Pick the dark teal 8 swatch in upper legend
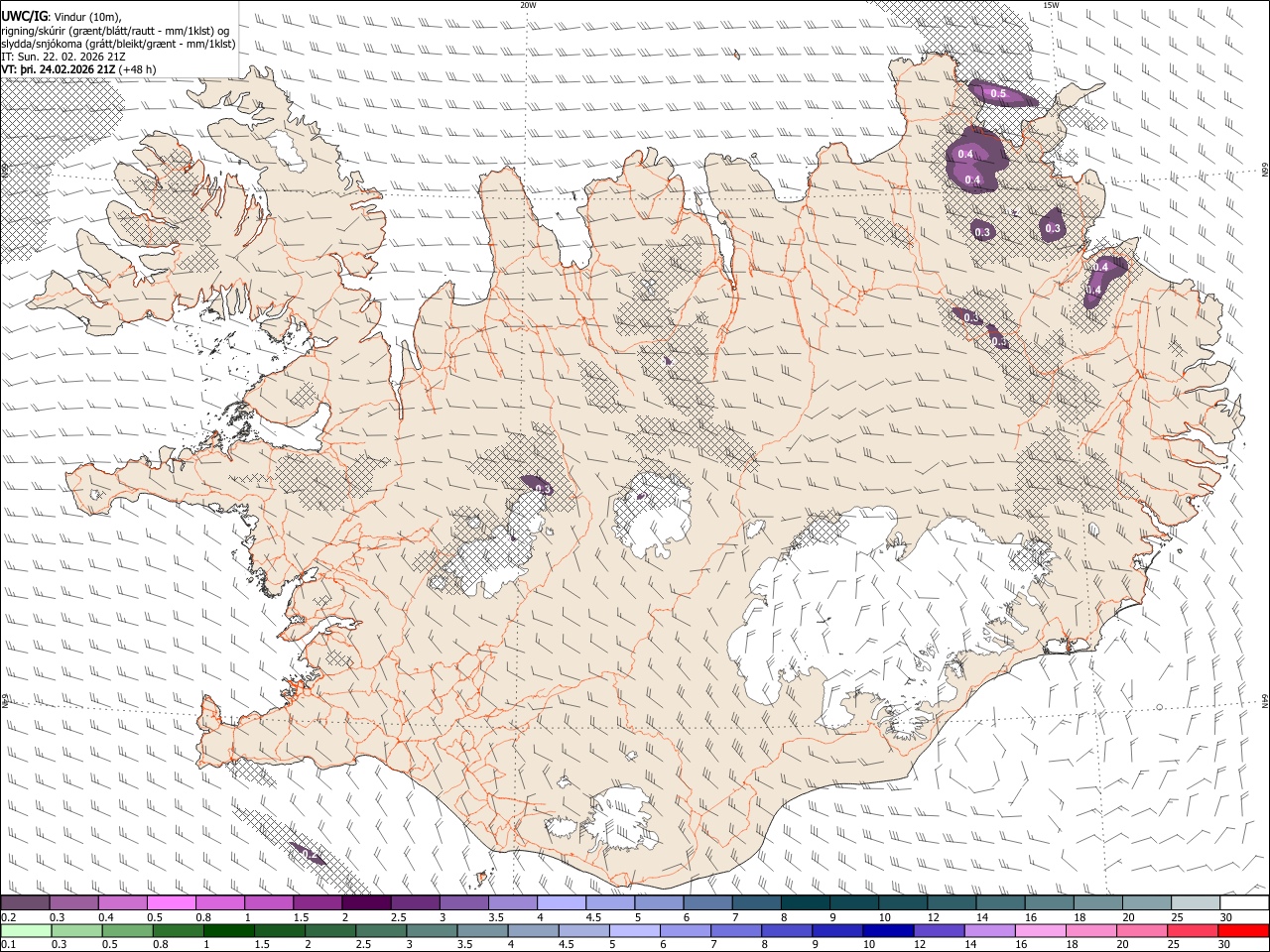Screen dimensions: 1270x952 [806, 903]
